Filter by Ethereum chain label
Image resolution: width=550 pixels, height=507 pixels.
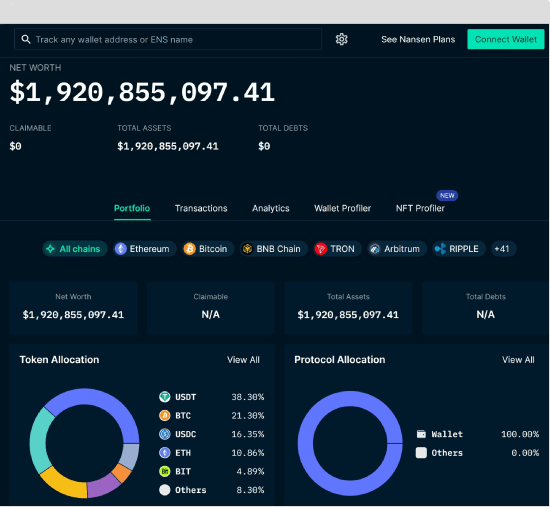pyautogui.click(x=149, y=249)
